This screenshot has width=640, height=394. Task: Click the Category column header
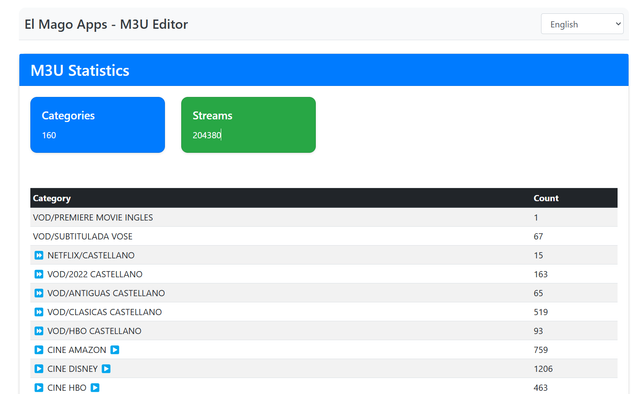(x=52, y=198)
